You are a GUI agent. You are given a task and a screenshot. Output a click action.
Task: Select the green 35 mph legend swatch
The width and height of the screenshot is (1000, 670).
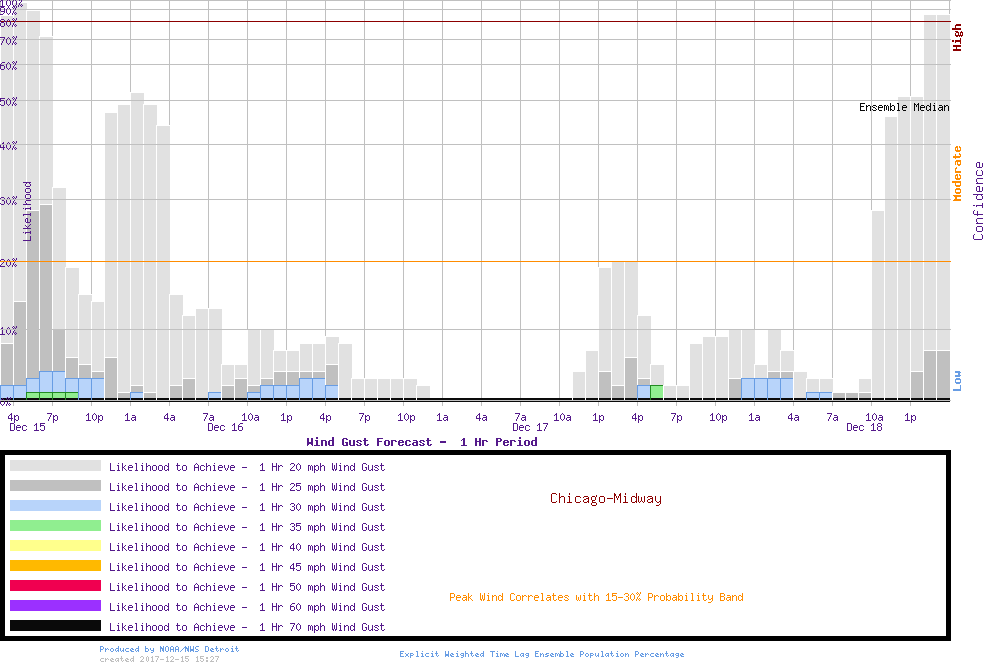click(55, 526)
